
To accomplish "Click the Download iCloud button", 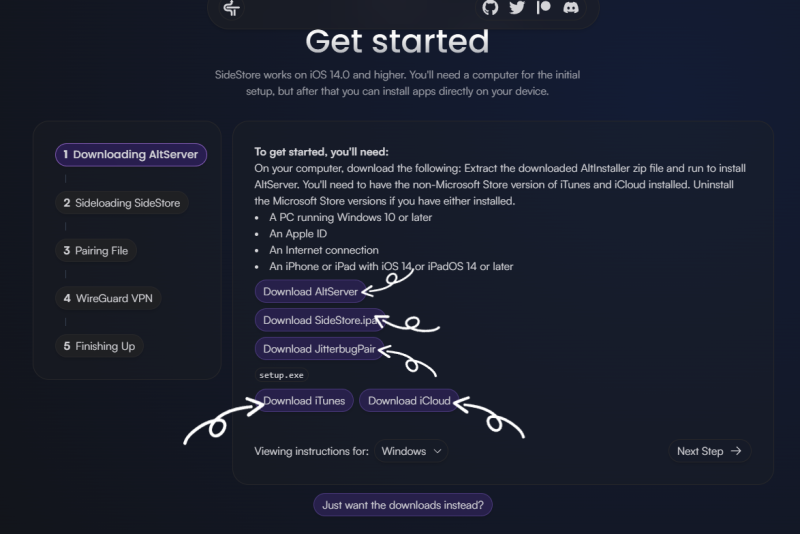I will pyautogui.click(x=408, y=401).
